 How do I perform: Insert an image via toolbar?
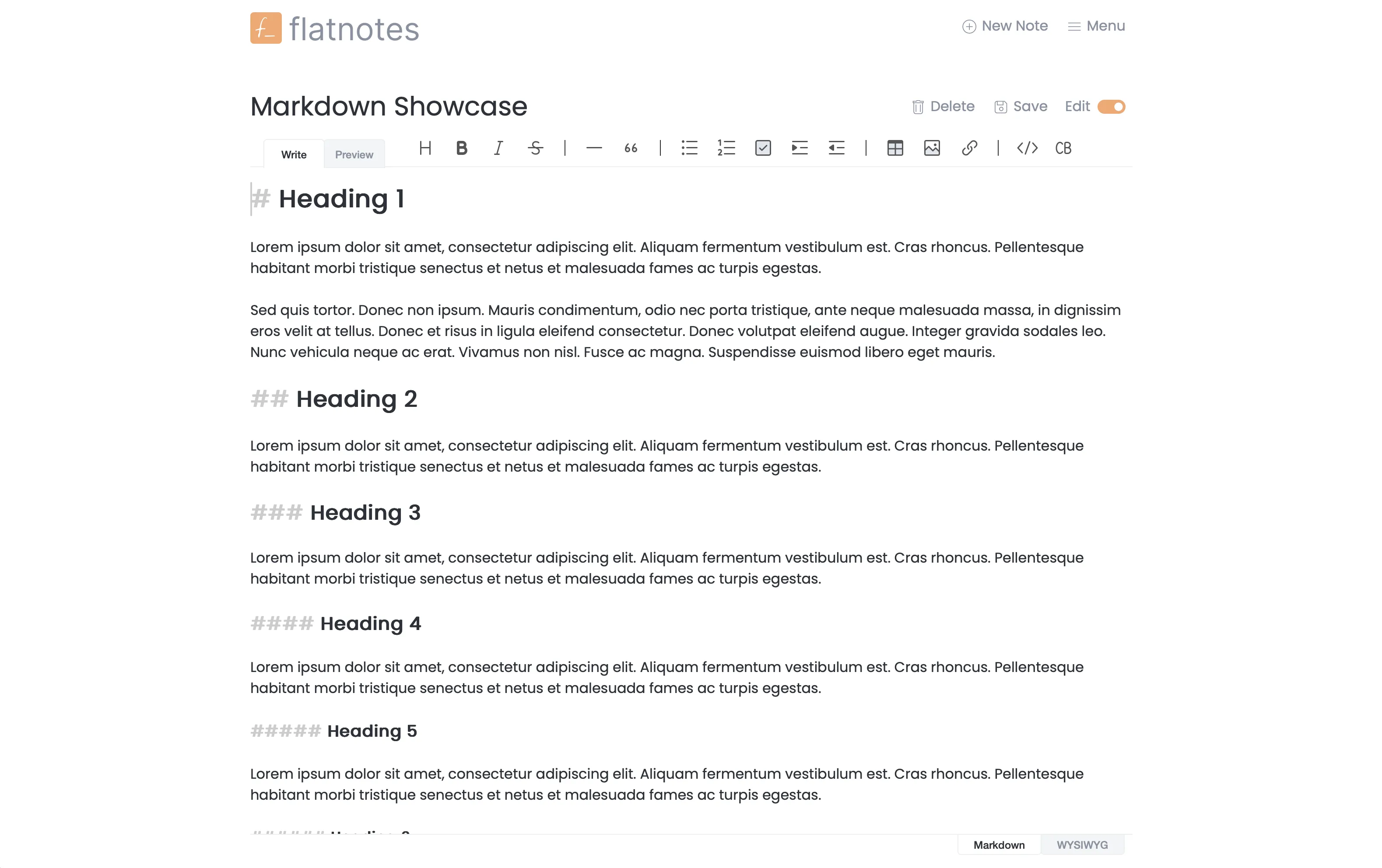(932, 148)
